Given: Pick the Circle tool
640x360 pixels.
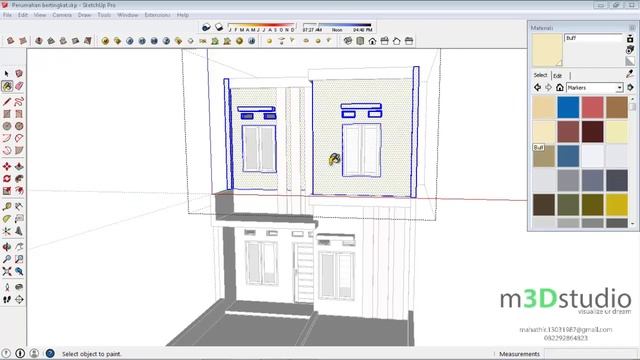Looking at the screenshot, I should tap(7, 126).
